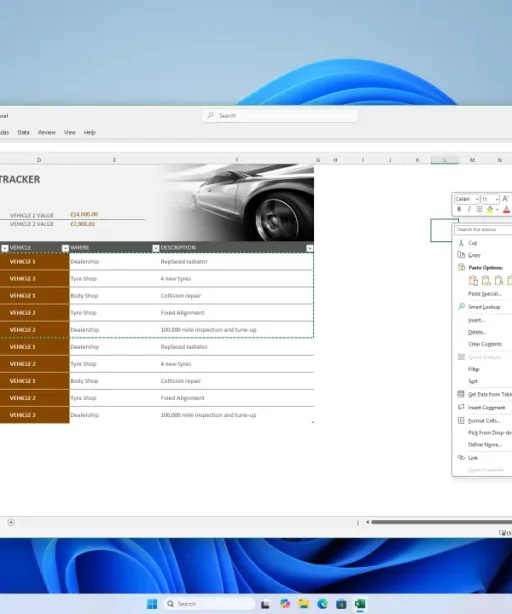This screenshot has width=512, height=614.
Task: Toggle Bold in the mini toolbar
Action: [459, 209]
